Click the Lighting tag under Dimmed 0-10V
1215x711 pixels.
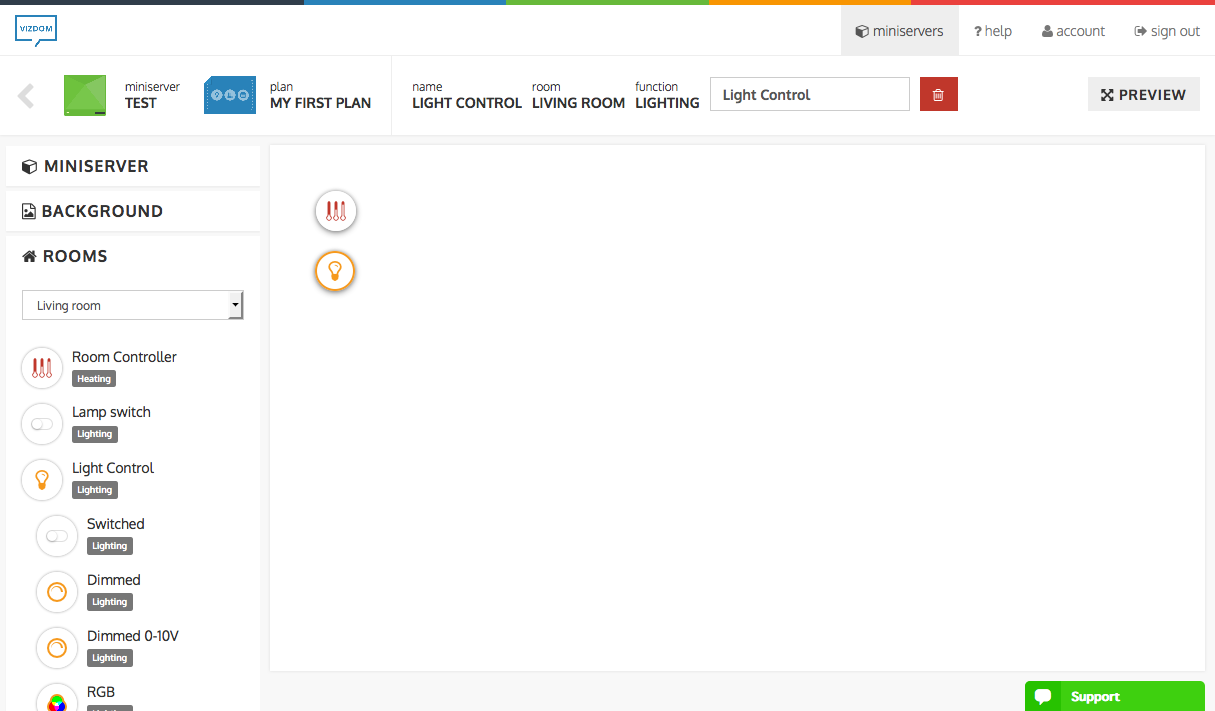pyautogui.click(x=110, y=658)
